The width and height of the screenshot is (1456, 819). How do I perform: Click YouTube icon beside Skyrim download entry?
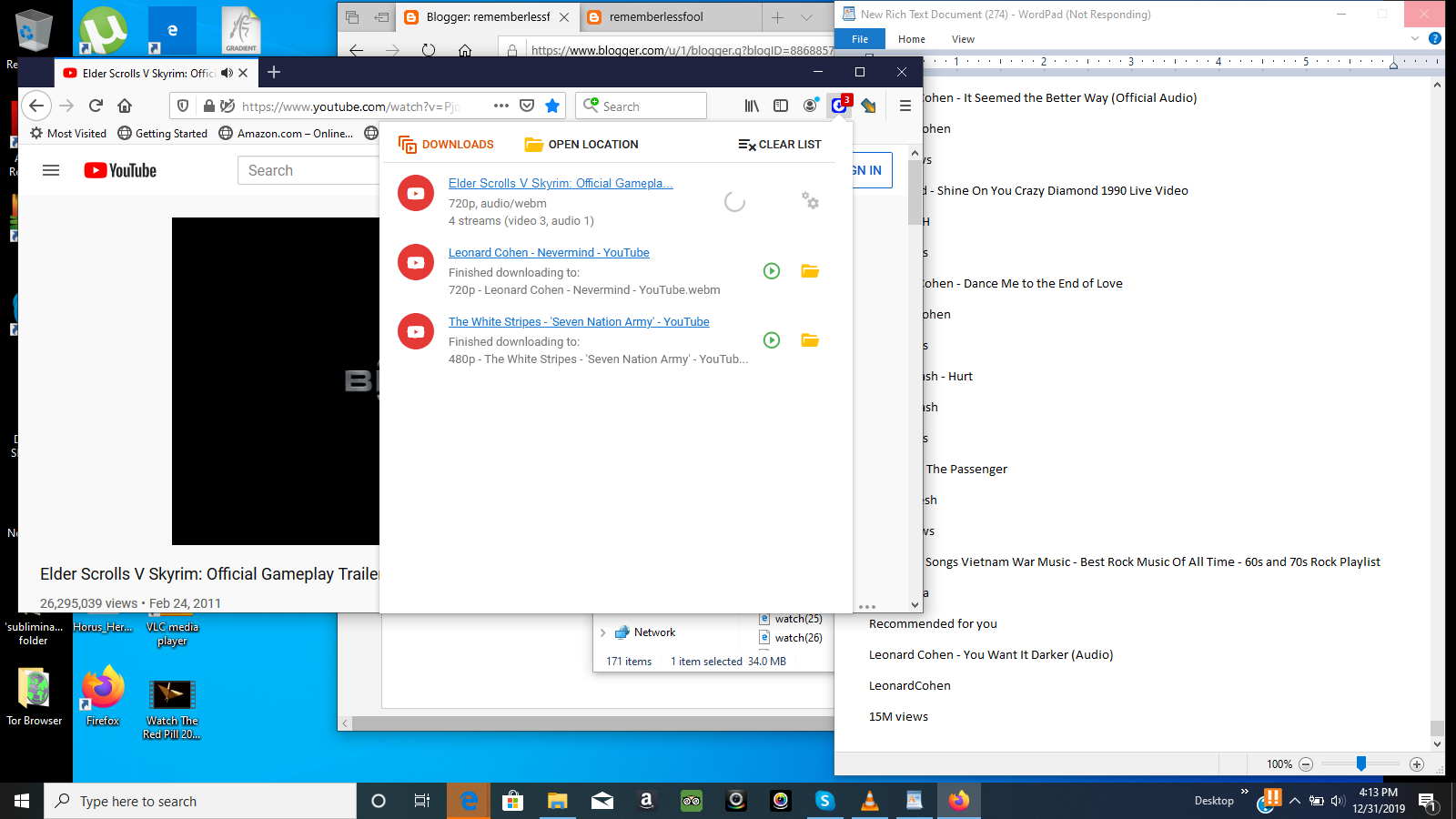coord(416,193)
